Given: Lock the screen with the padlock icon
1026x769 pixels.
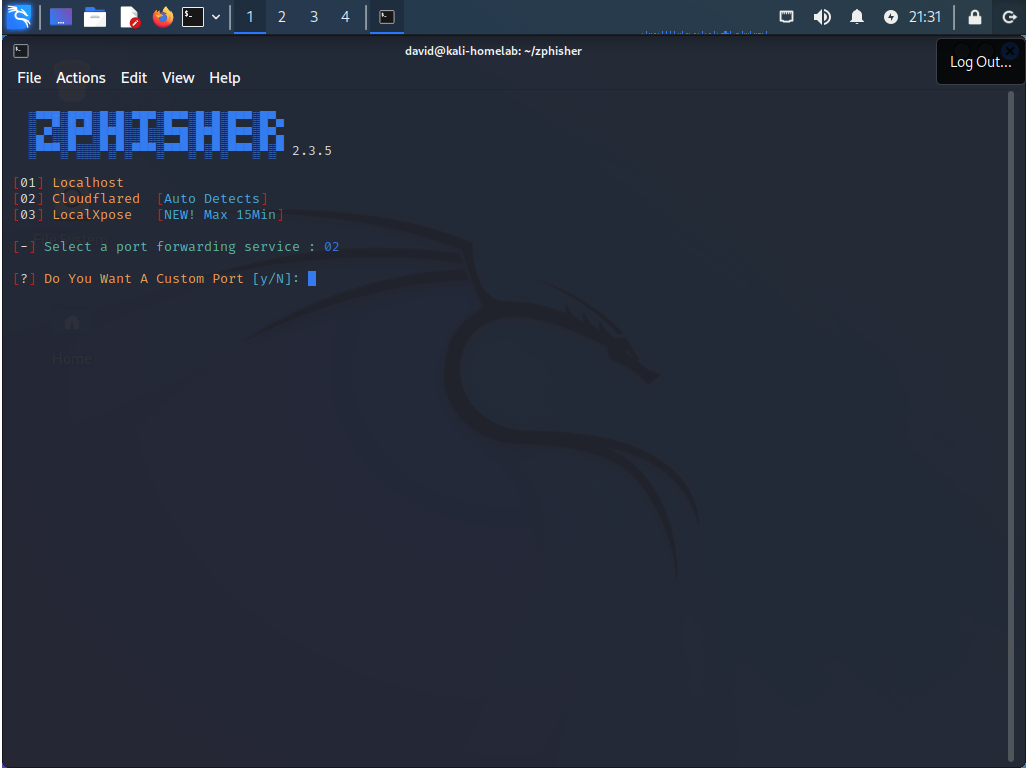Looking at the screenshot, I should 975,16.
